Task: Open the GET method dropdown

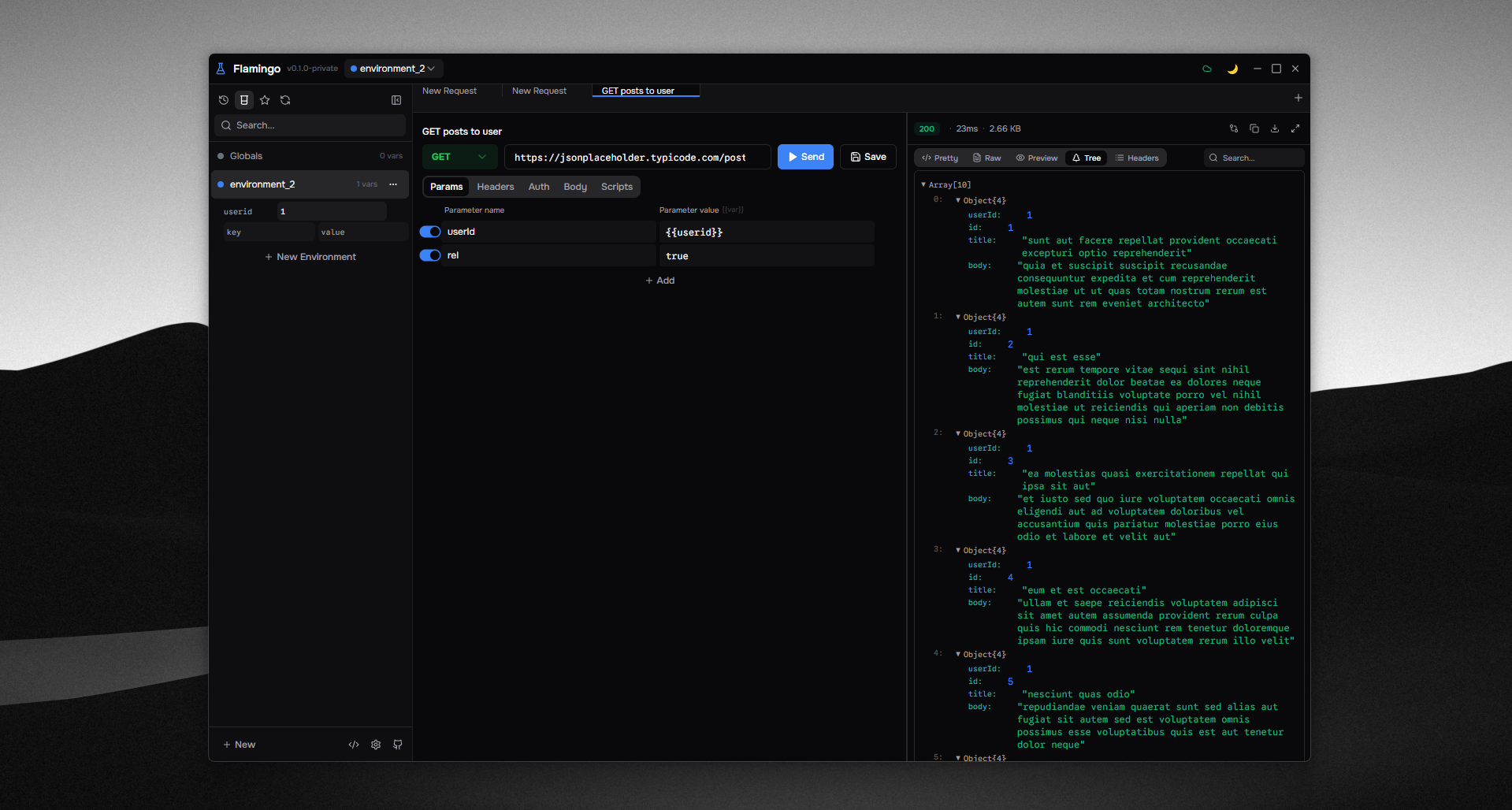Action: (x=459, y=157)
